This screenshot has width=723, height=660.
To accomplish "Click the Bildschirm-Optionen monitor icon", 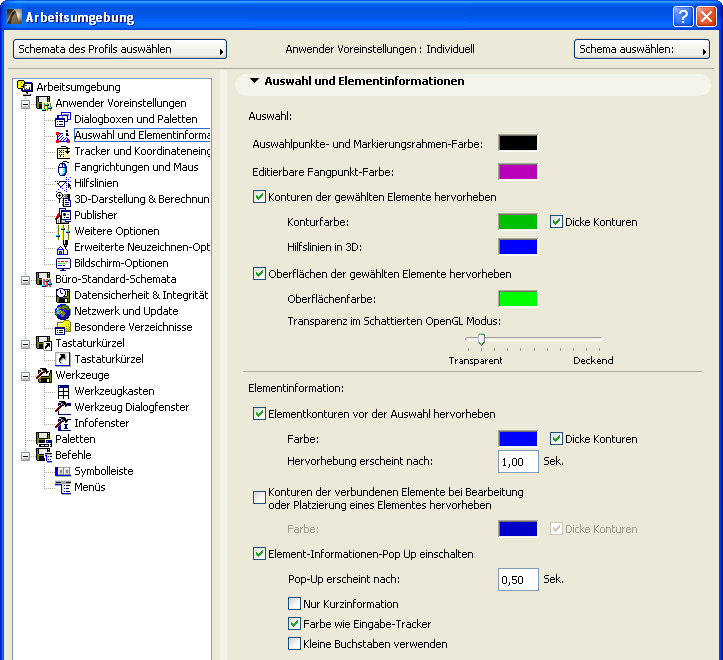I will [63, 263].
